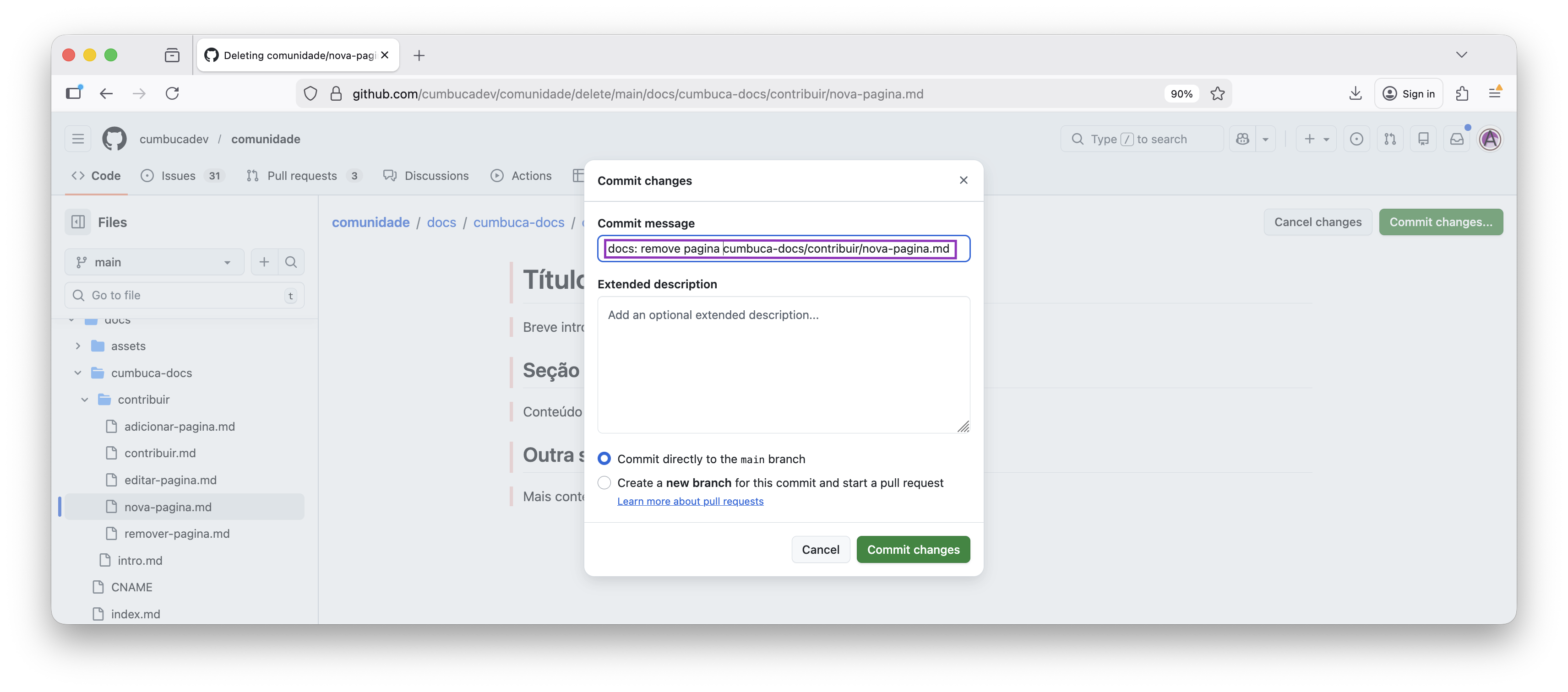This screenshot has width=1568, height=692.
Task: Close the Deleting comunidade browser tab
Action: click(x=385, y=55)
